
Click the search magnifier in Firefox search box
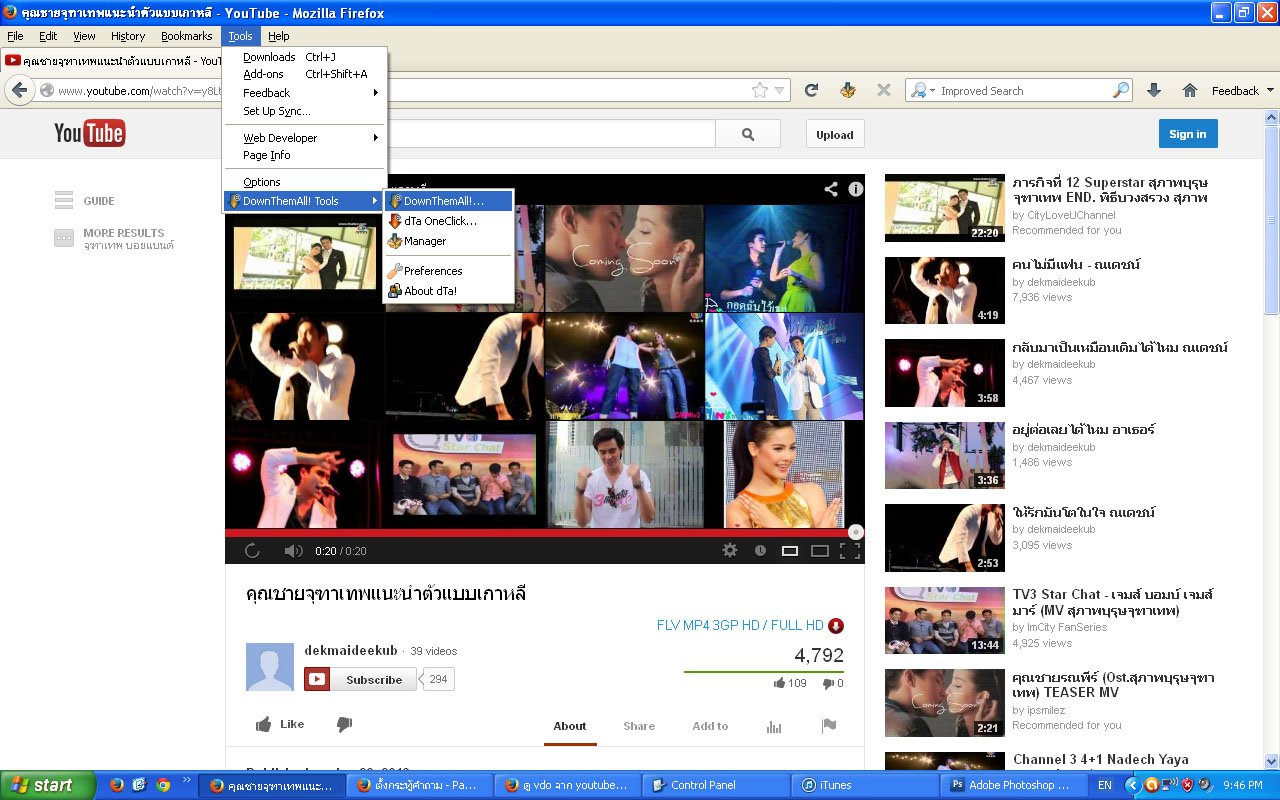1121,90
